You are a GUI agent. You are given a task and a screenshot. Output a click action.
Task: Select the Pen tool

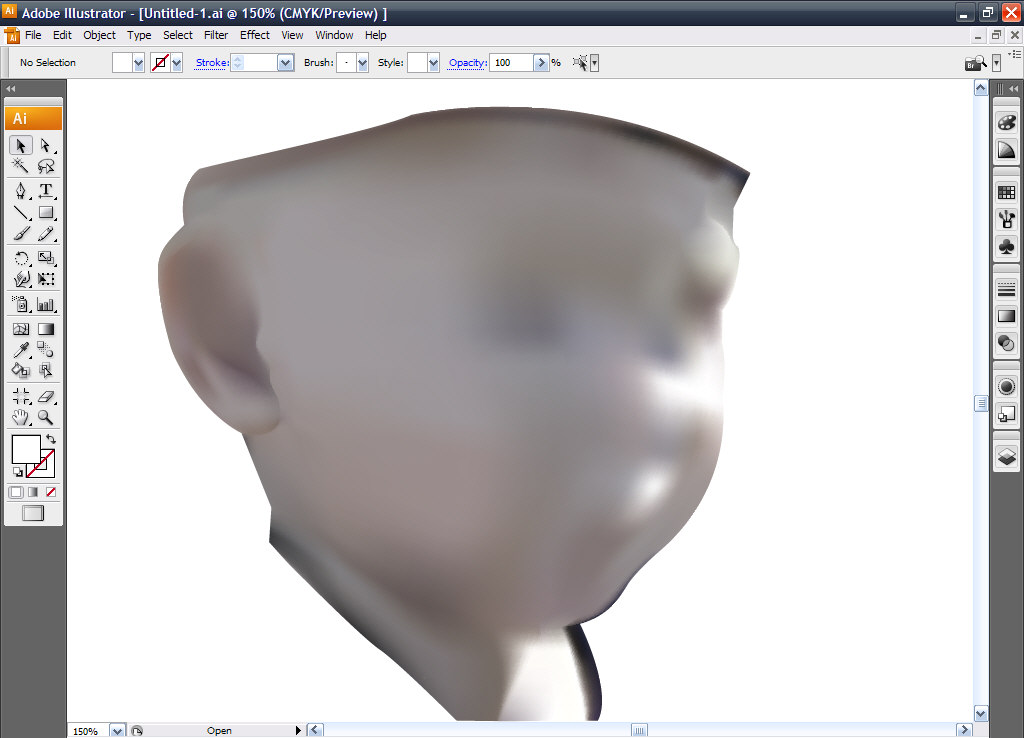pyautogui.click(x=21, y=190)
